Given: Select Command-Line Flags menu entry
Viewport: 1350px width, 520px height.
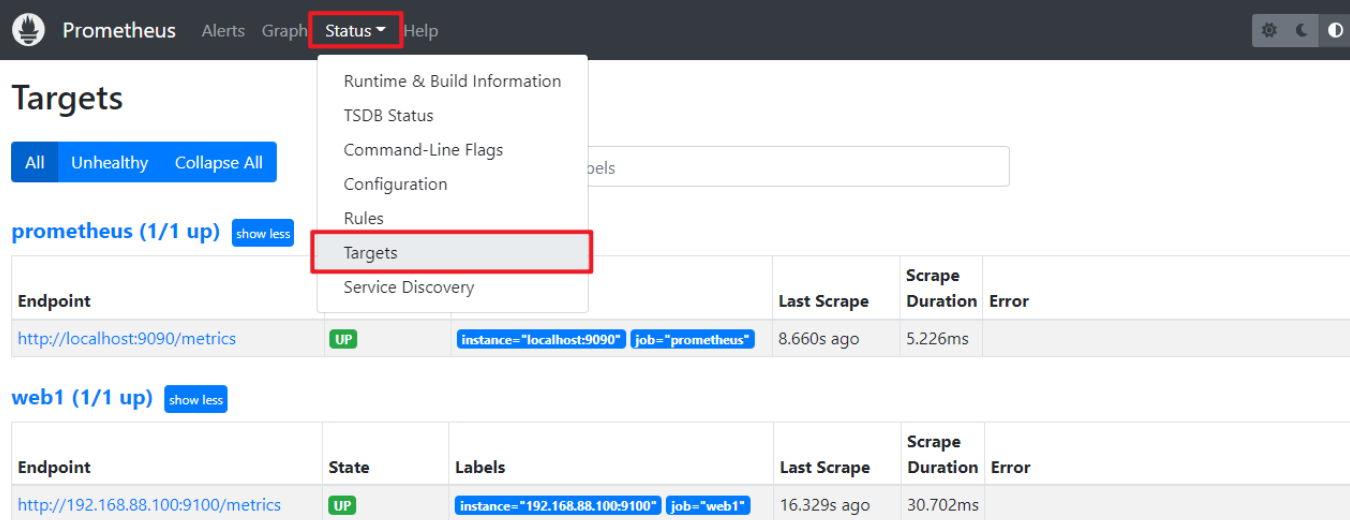Looking at the screenshot, I should pos(452,149).
